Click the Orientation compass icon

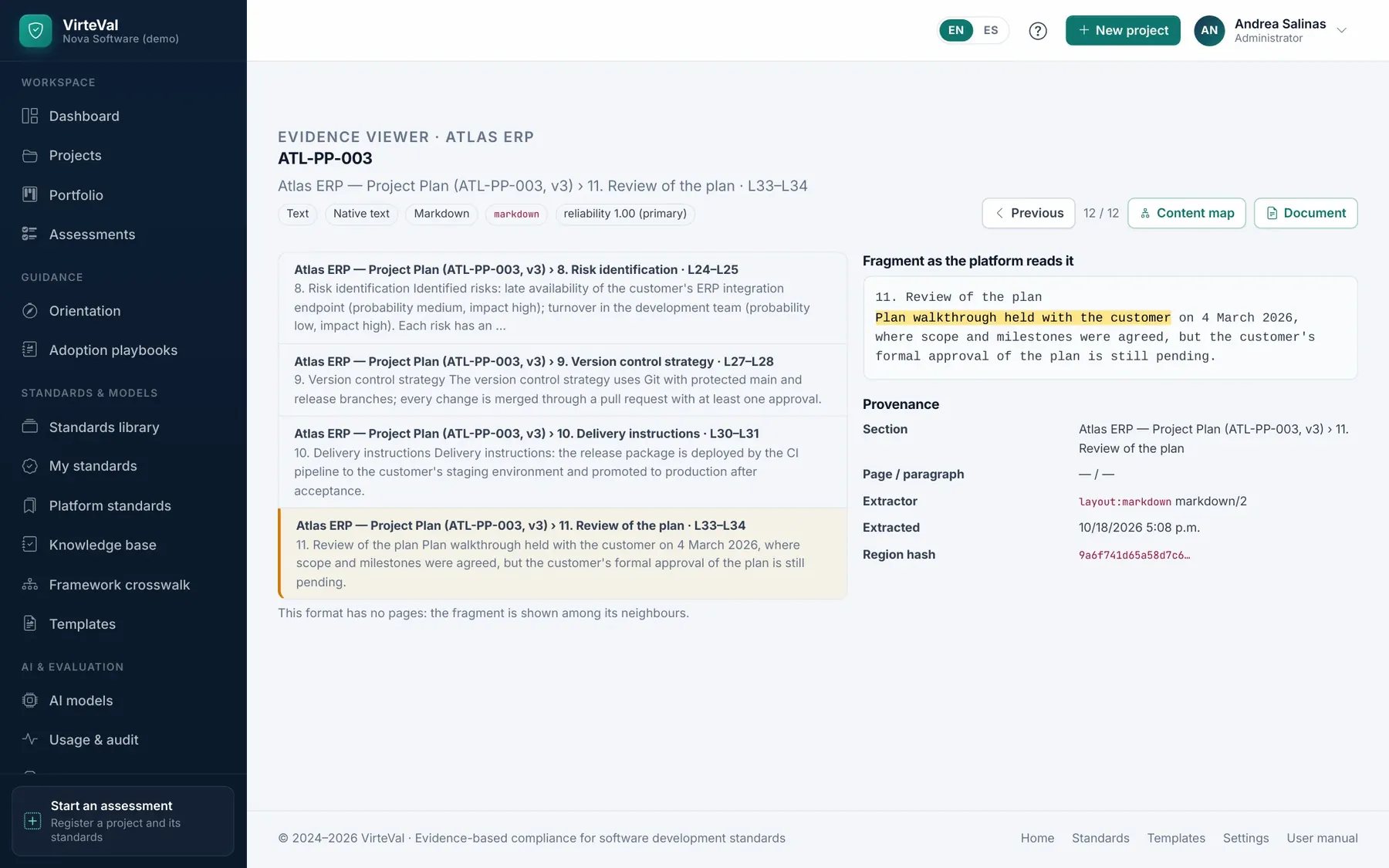(30, 311)
